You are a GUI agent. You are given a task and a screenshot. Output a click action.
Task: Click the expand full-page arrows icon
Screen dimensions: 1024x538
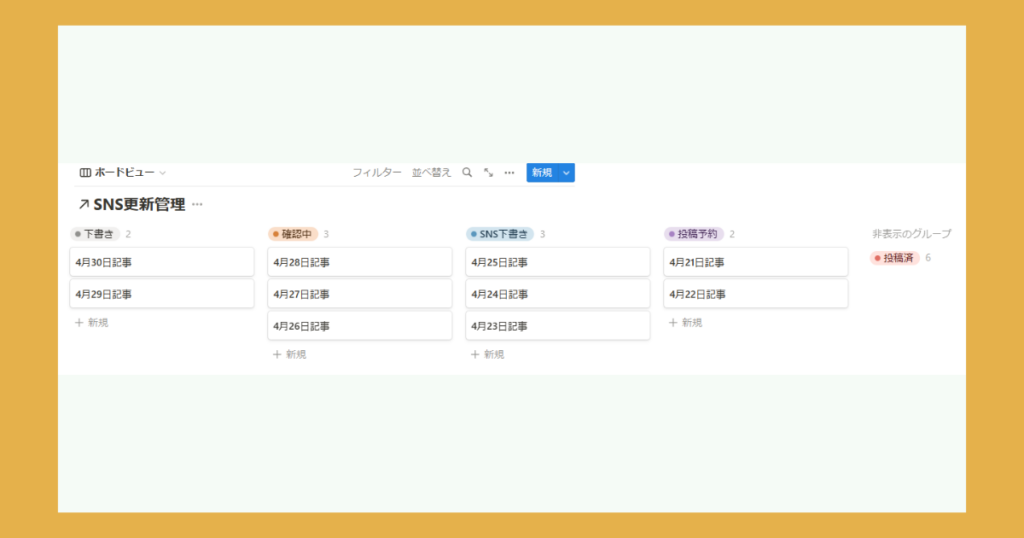point(488,173)
